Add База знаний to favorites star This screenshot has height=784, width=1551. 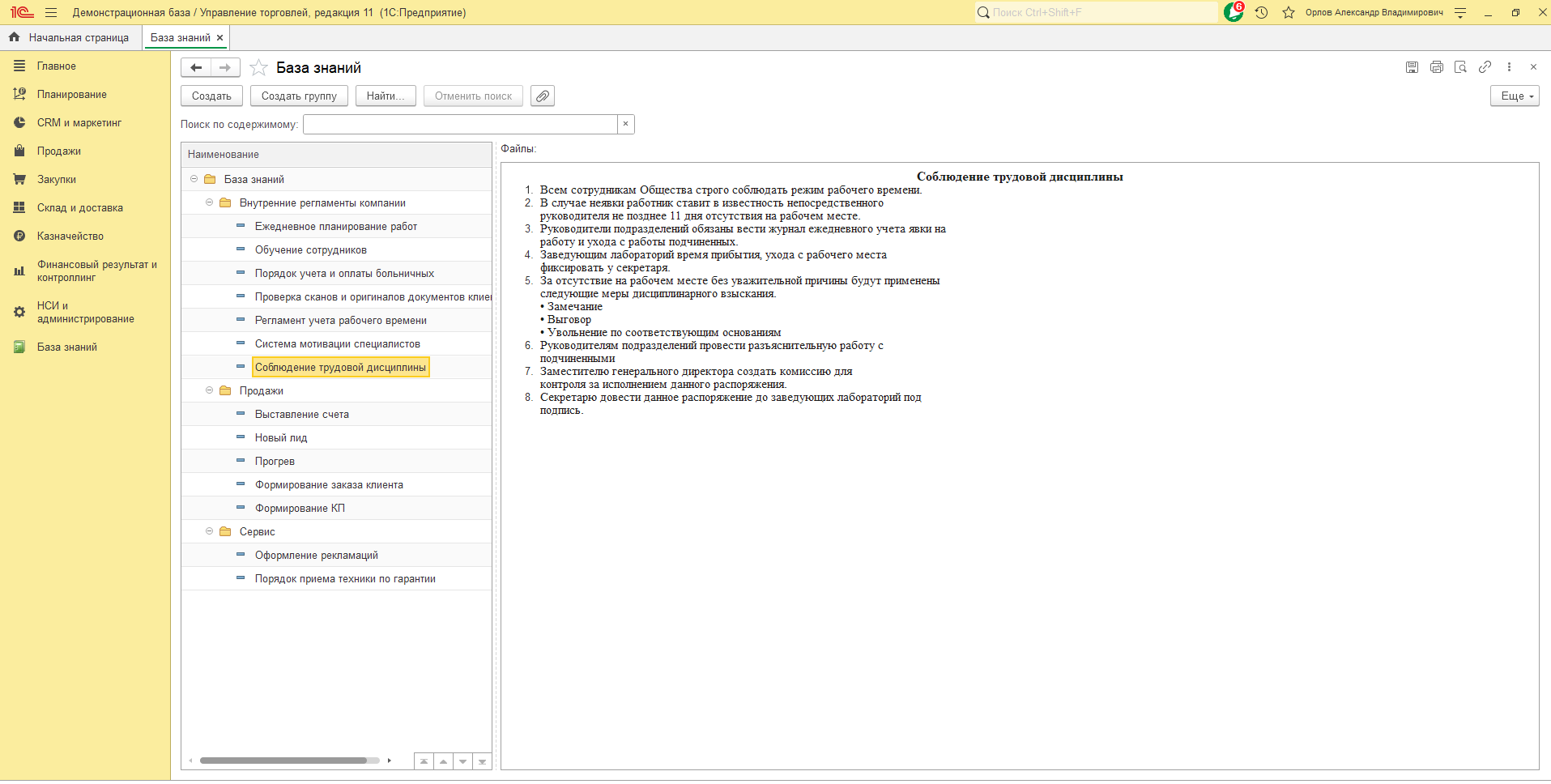[258, 68]
